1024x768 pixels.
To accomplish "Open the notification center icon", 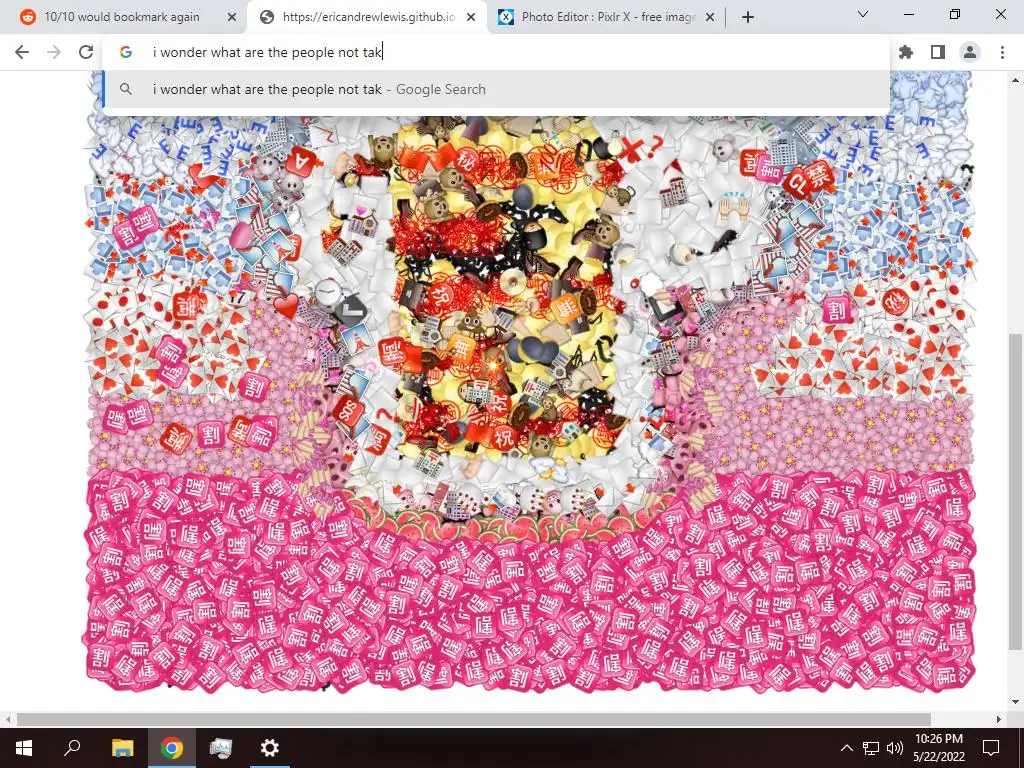I will (x=991, y=748).
